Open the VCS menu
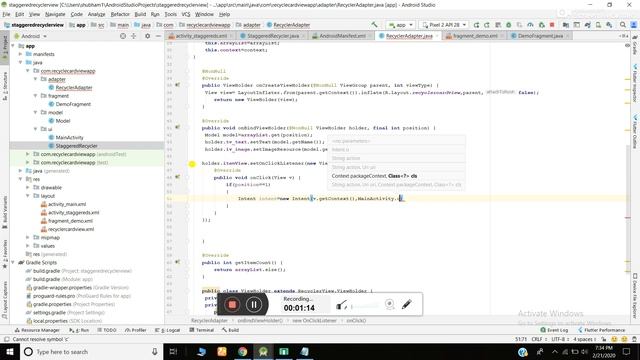The image size is (640, 360). [x=186, y=14]
